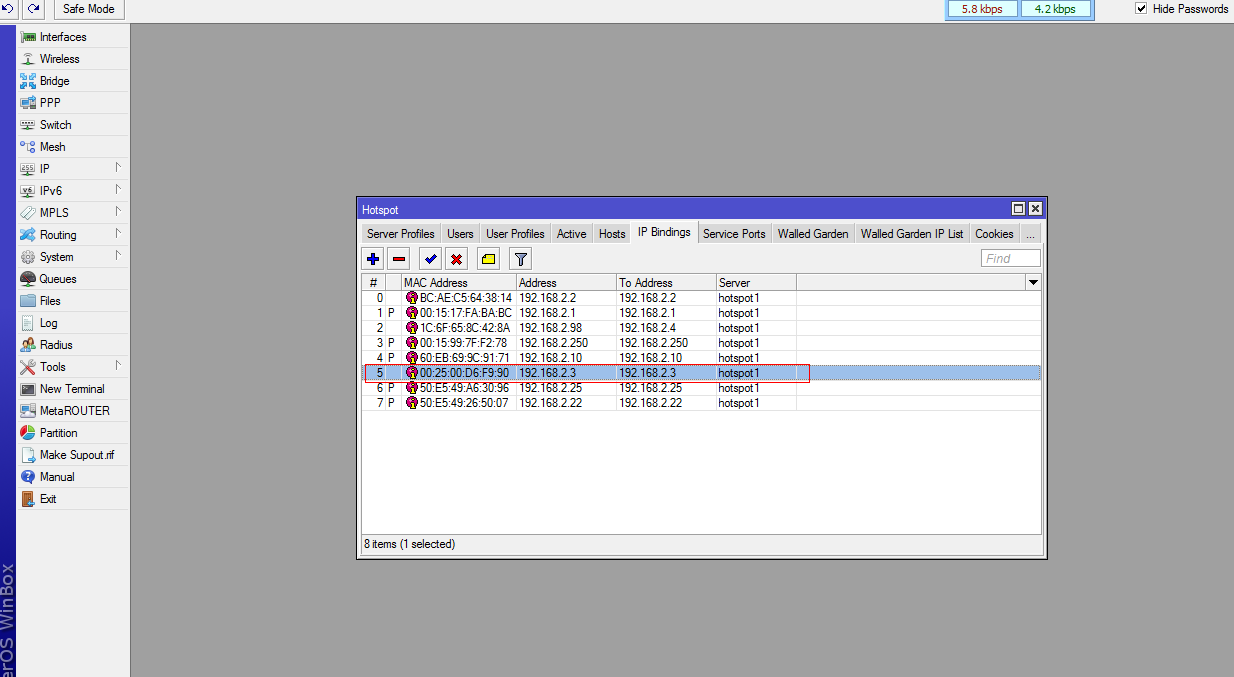Expand the IPv6 submenu

tap(117, 190)
